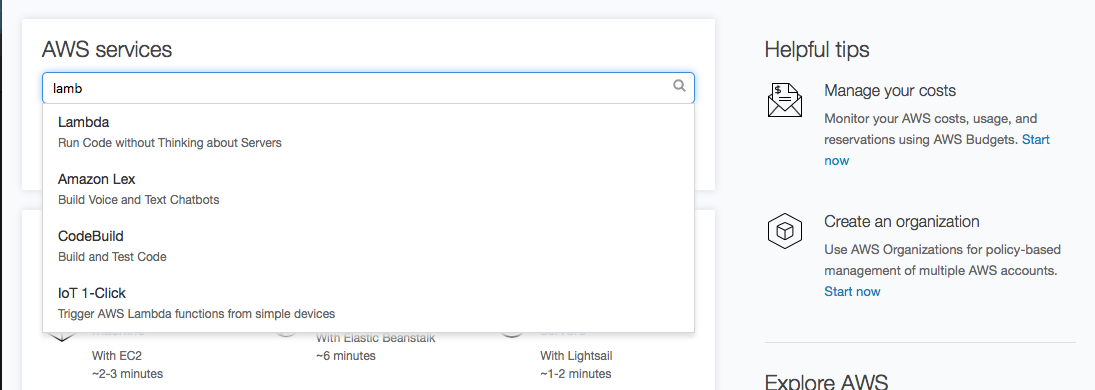Click the Manage your costs envelope icon
This screenshot has height=390, width=1095.
784,100
